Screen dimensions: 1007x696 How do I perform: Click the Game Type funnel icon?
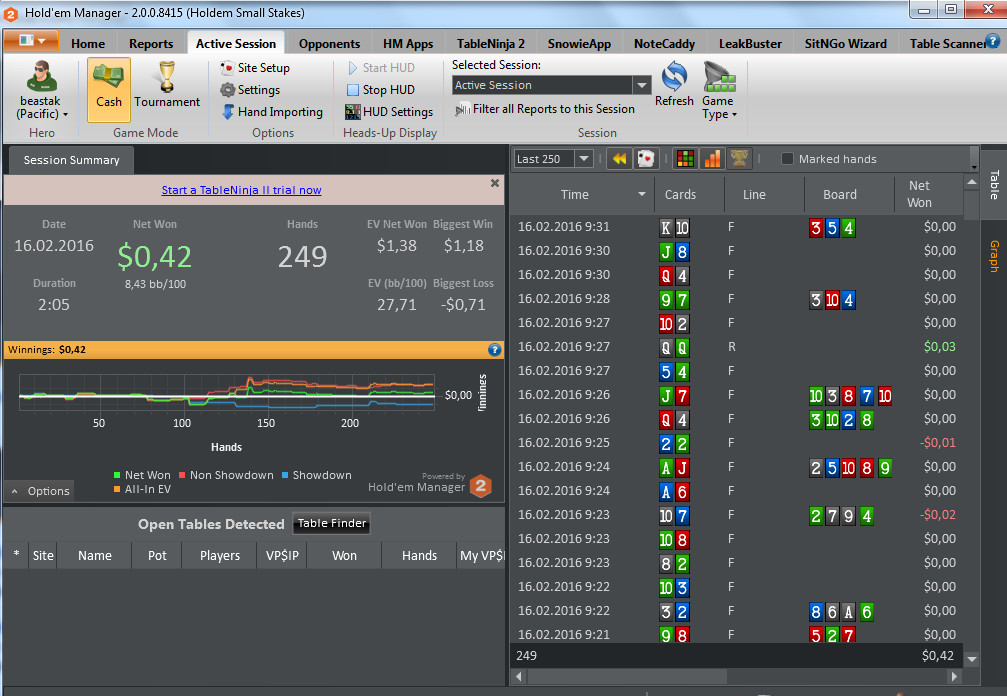(719, 76)
